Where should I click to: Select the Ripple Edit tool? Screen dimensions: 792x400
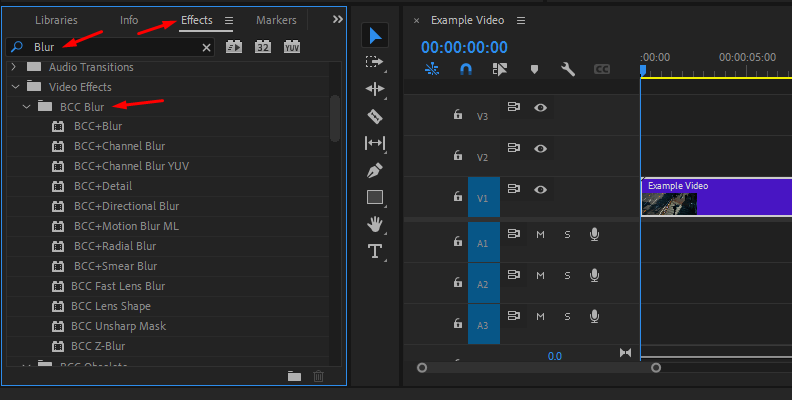(x=375, y=89)
